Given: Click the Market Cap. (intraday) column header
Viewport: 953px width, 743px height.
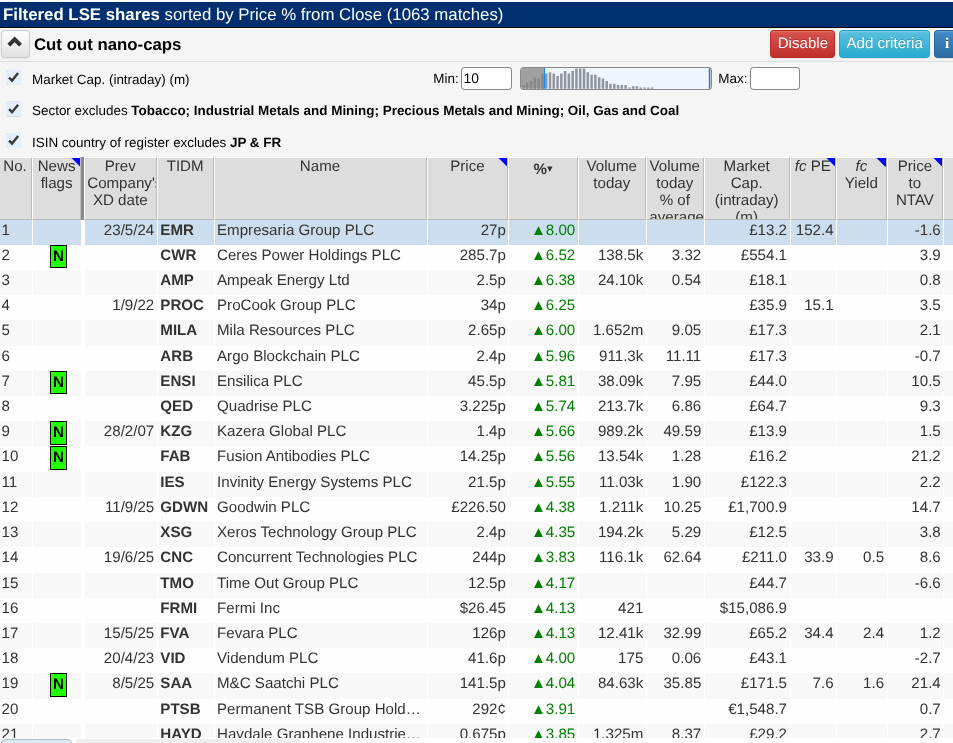Looking at the screenshot, I should 747,188.
